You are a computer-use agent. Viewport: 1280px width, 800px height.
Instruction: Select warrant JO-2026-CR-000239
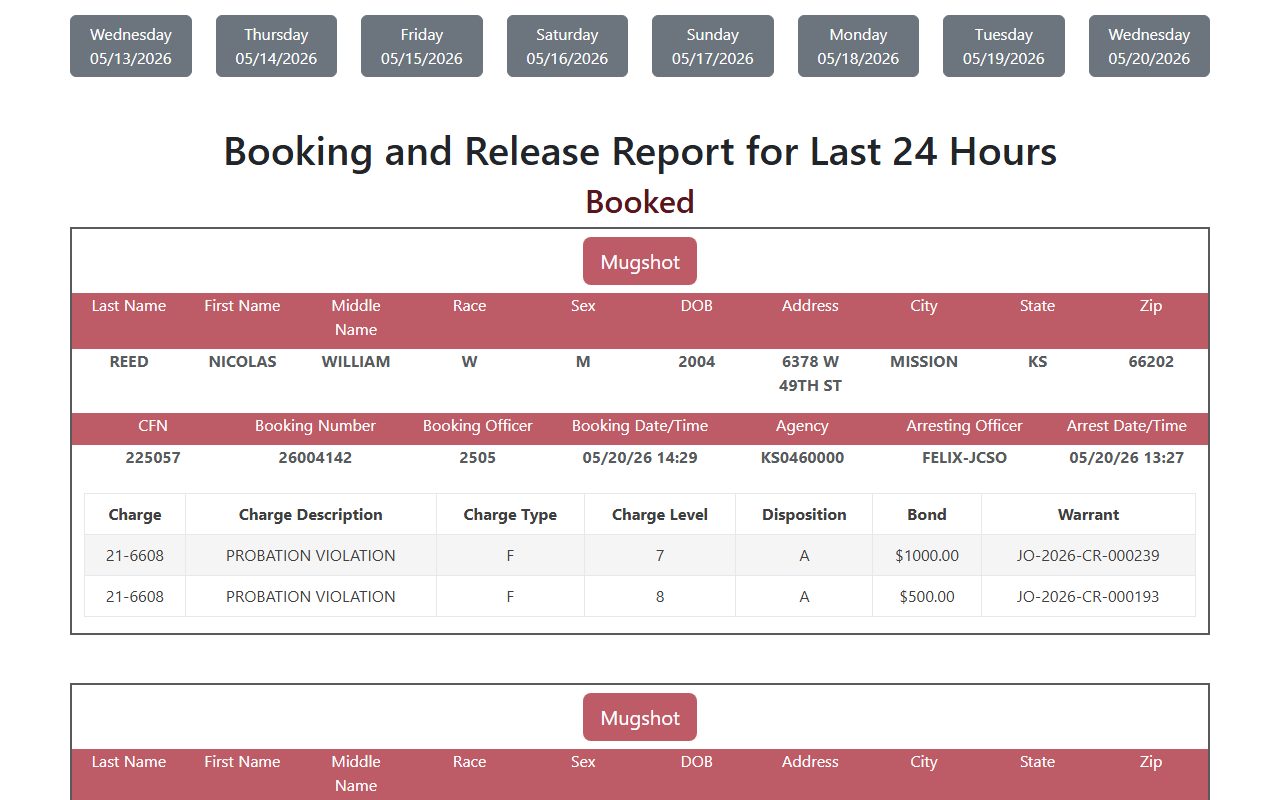tap(1088, 556)
